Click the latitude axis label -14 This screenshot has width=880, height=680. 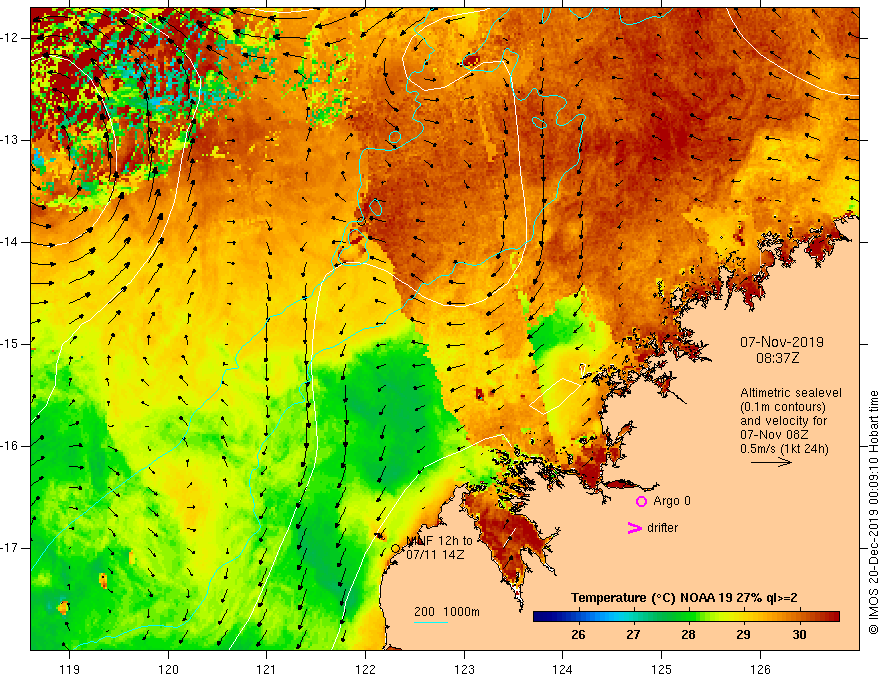(x=10, y=242)
